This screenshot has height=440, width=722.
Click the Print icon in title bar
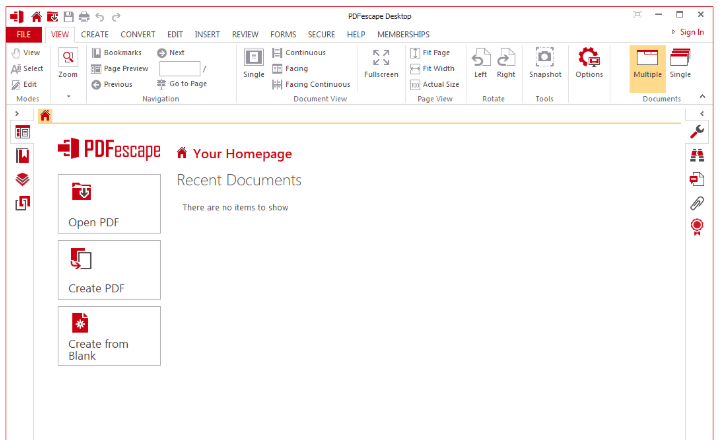pyautogui.click(x=84, y=17)
